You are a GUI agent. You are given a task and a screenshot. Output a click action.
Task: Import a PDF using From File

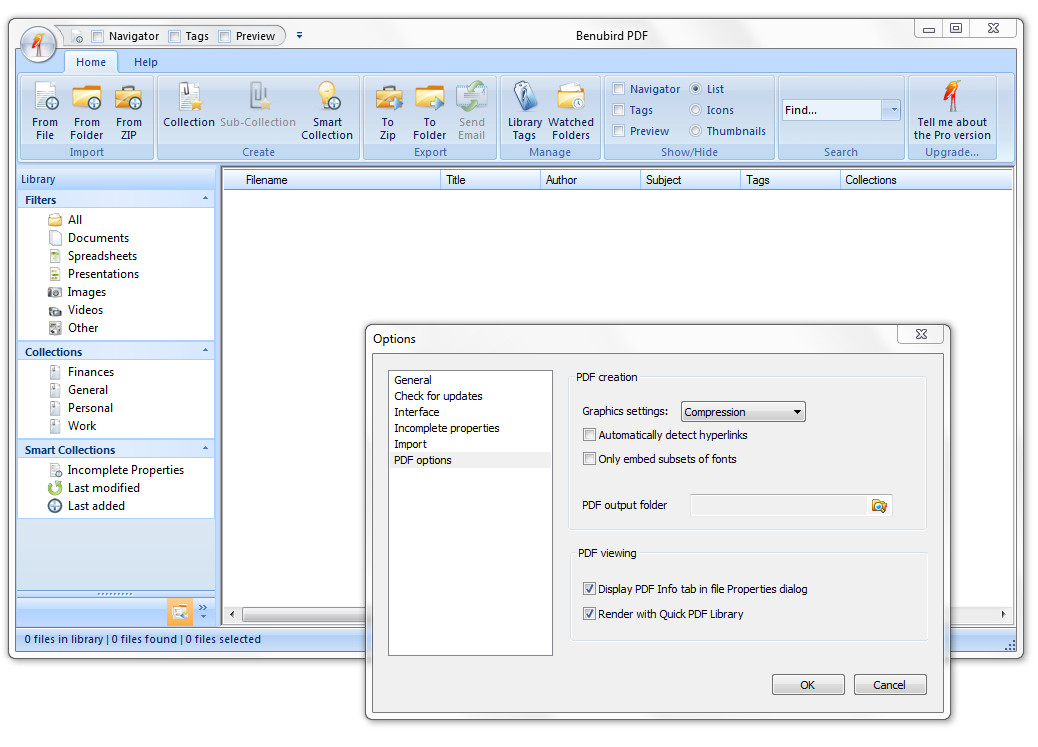(x=45, y=111)
